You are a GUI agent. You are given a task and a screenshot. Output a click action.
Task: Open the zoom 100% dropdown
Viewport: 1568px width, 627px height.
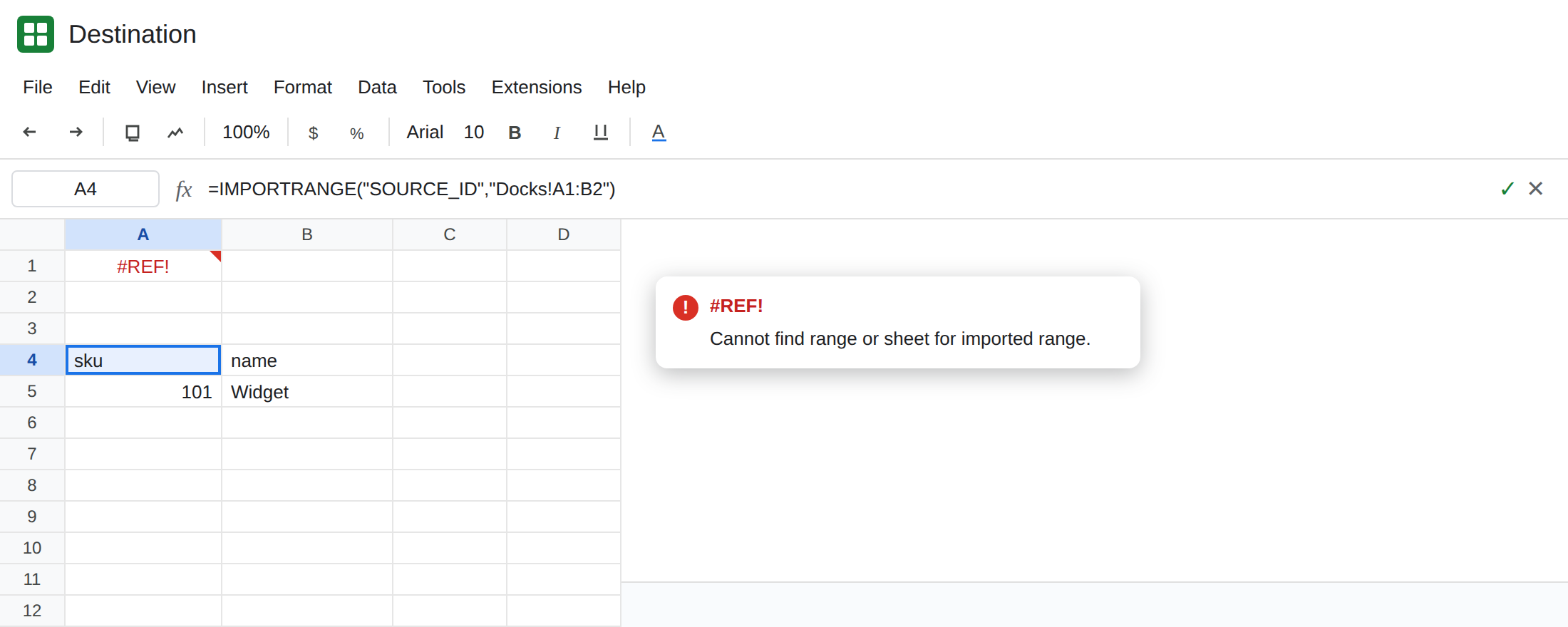[246, 132]
